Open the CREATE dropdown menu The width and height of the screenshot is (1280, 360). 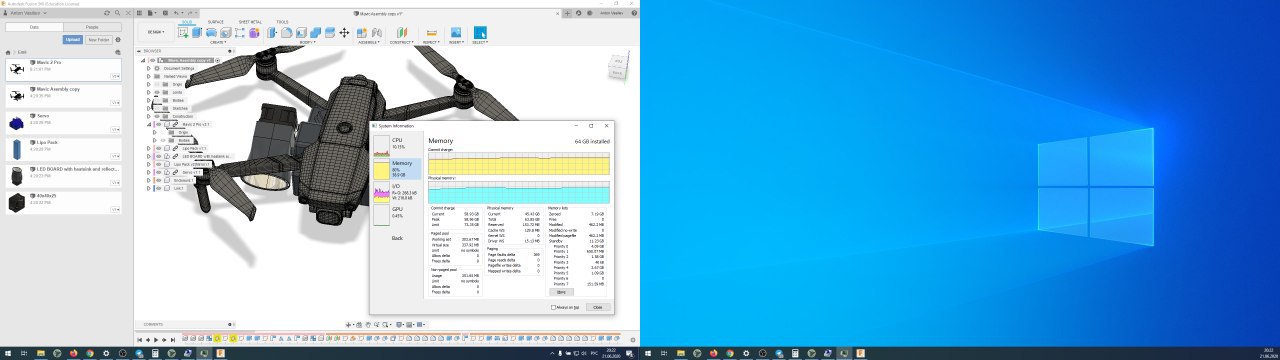click(218, 42)
